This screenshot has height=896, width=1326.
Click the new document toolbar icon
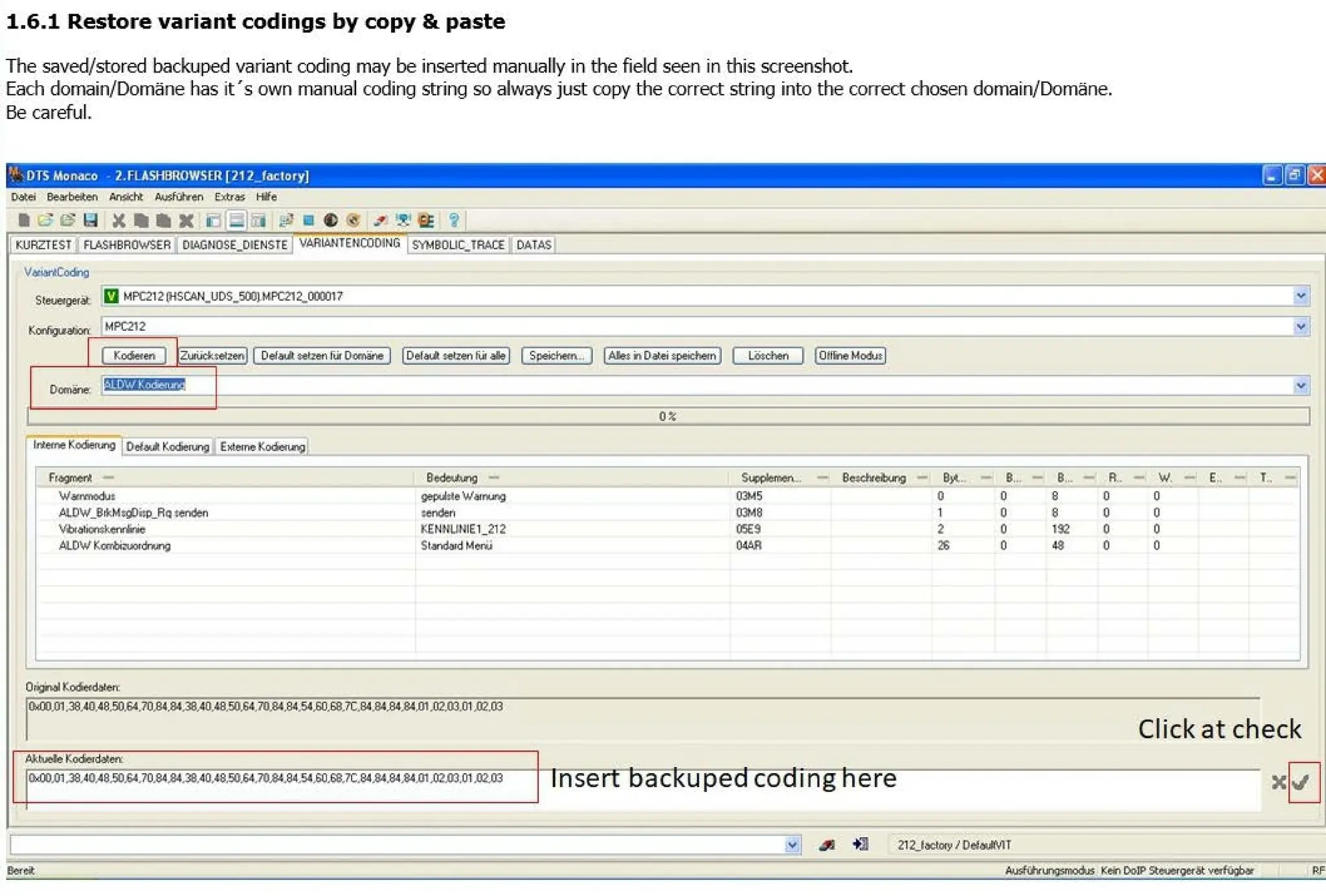pos(24,221)
